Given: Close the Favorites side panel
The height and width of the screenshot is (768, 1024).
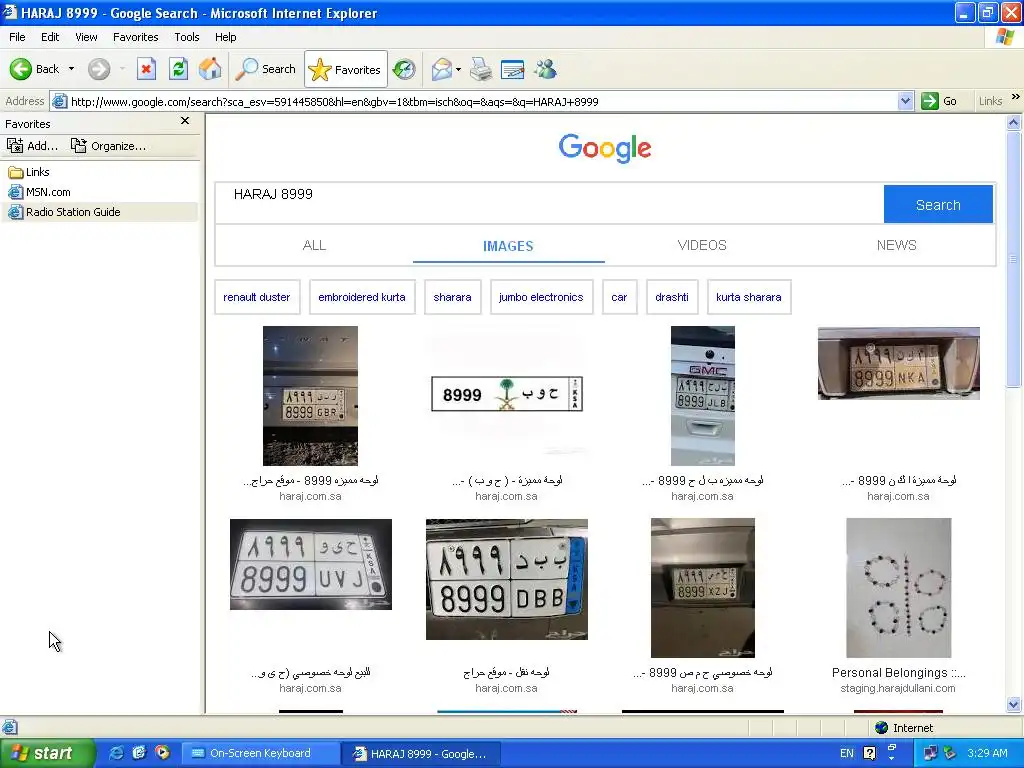Looking at the screenshot, I should pyautogui.click(x=185, y=121).
